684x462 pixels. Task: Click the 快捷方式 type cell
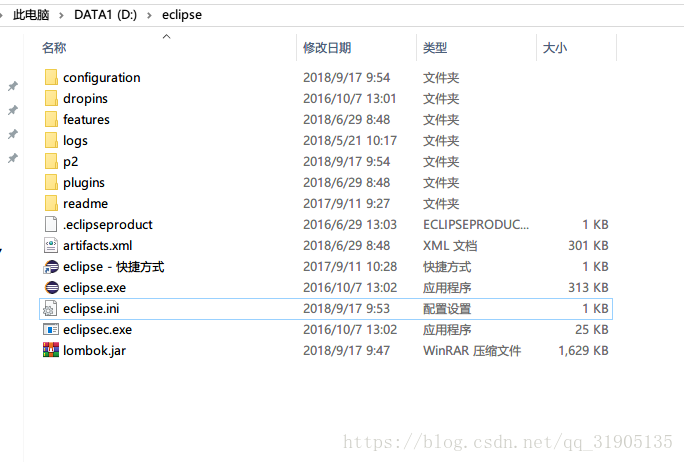[447, 267]
